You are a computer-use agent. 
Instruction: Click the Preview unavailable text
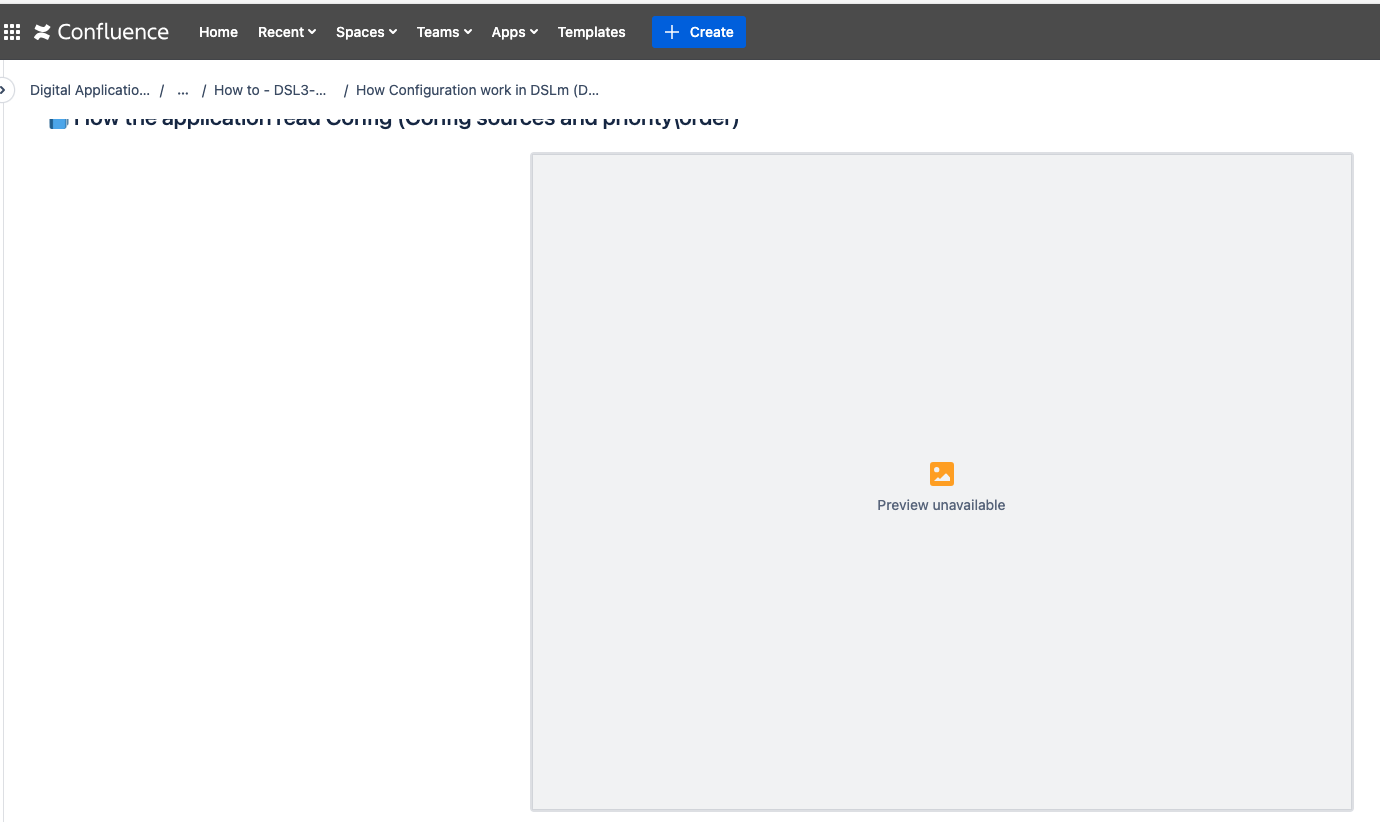click(941, 505)
